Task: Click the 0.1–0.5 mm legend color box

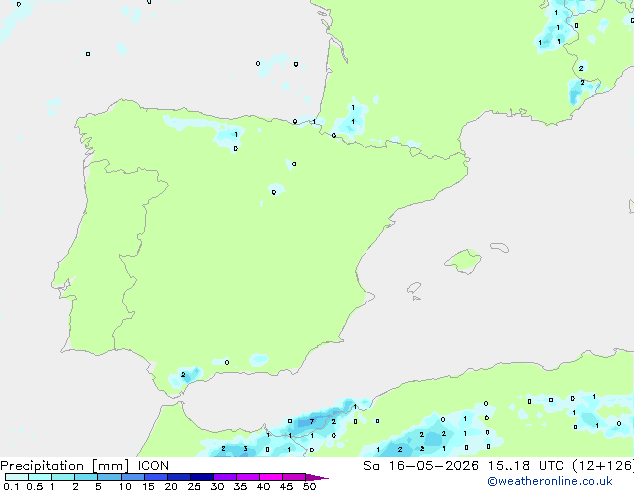Action: [17, 477]
